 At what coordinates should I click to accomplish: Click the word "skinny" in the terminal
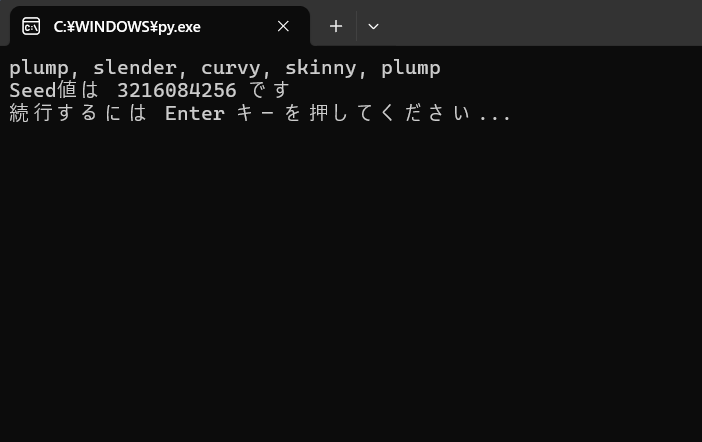point(321,69)
